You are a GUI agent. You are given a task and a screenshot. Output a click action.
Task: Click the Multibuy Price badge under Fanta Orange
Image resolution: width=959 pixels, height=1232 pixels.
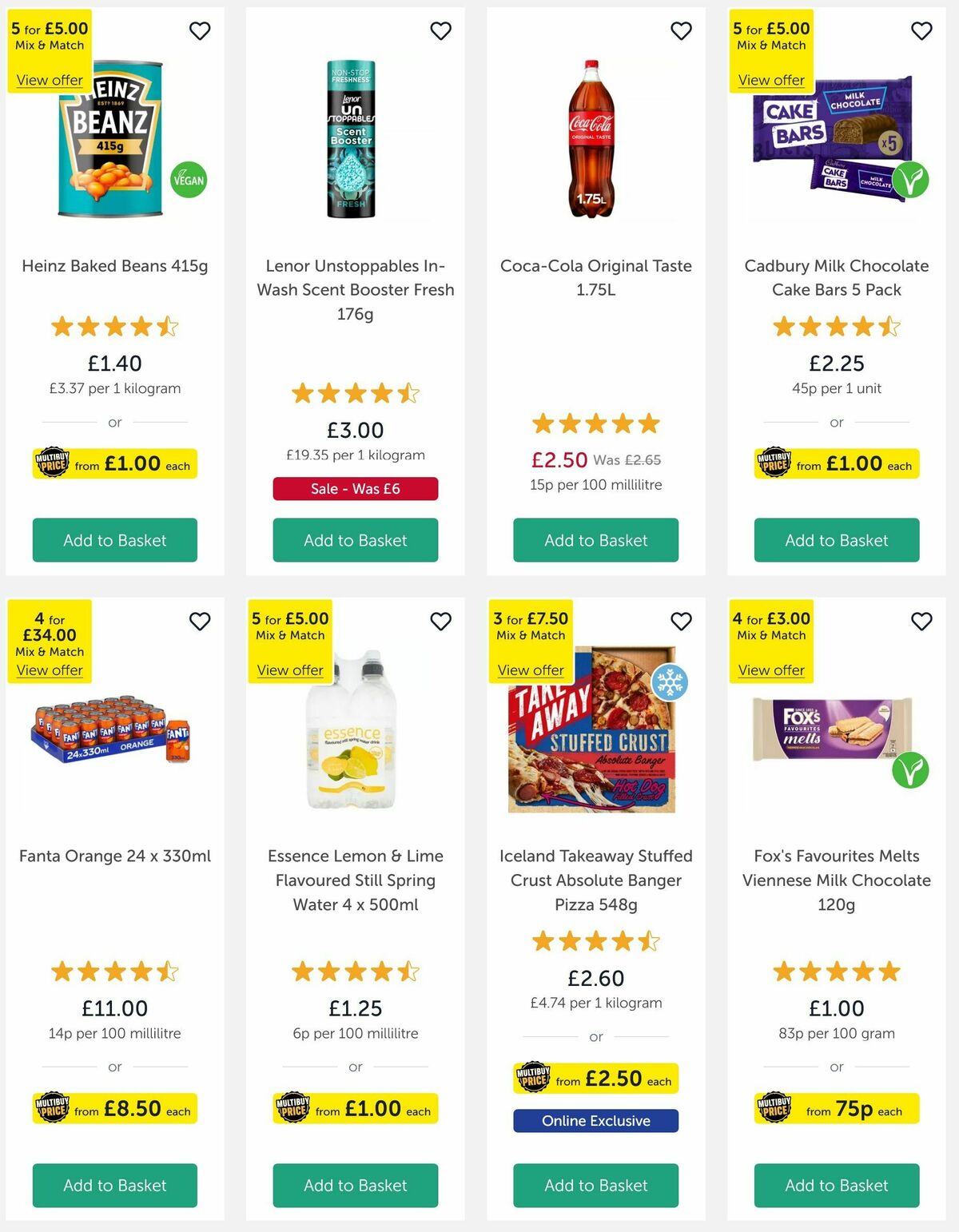114,1109
